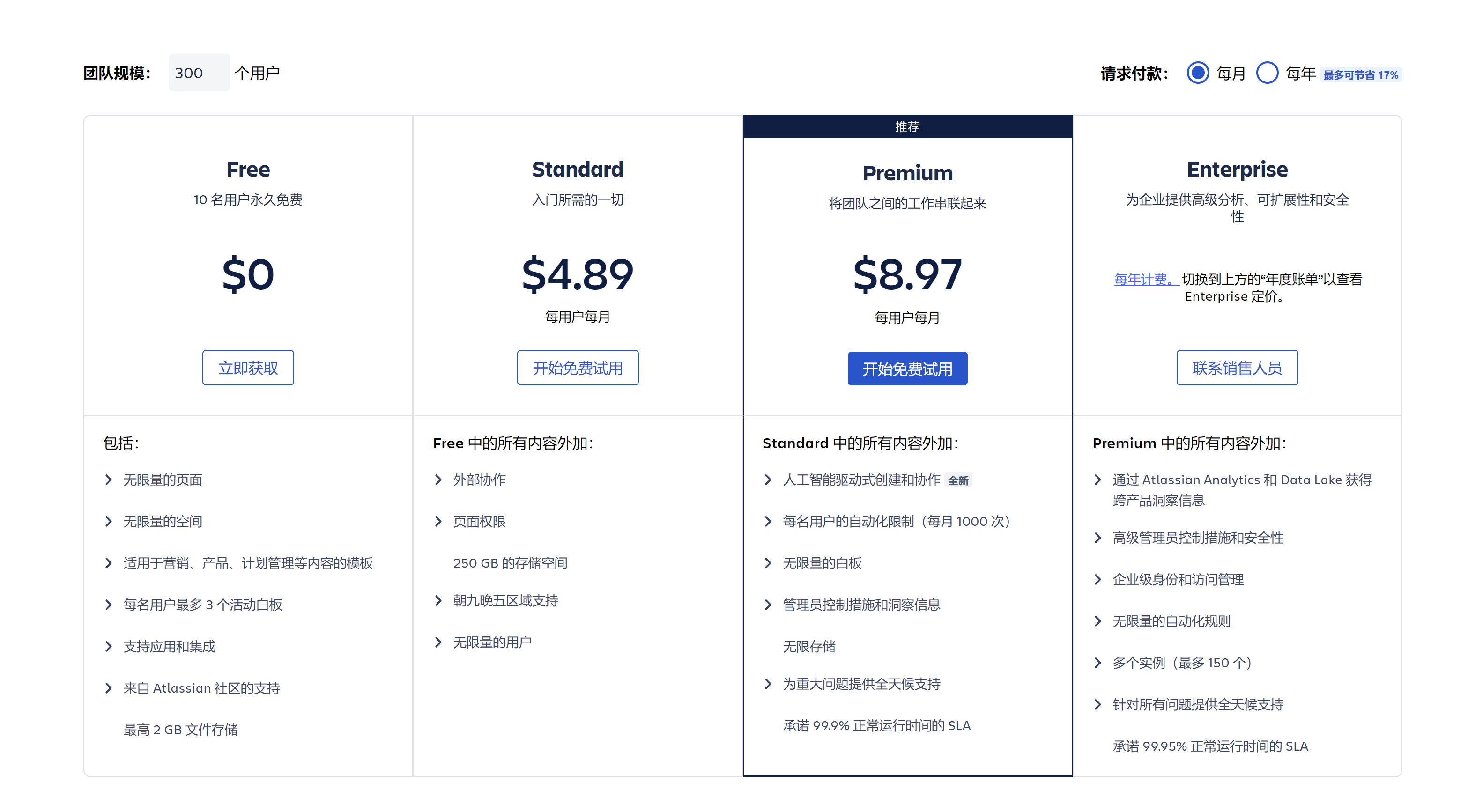Viewport: 1468px width, 812px height.
Task: Expand the 人工智能驱动式创建和协作 item
Action: [x=862, y=480]
